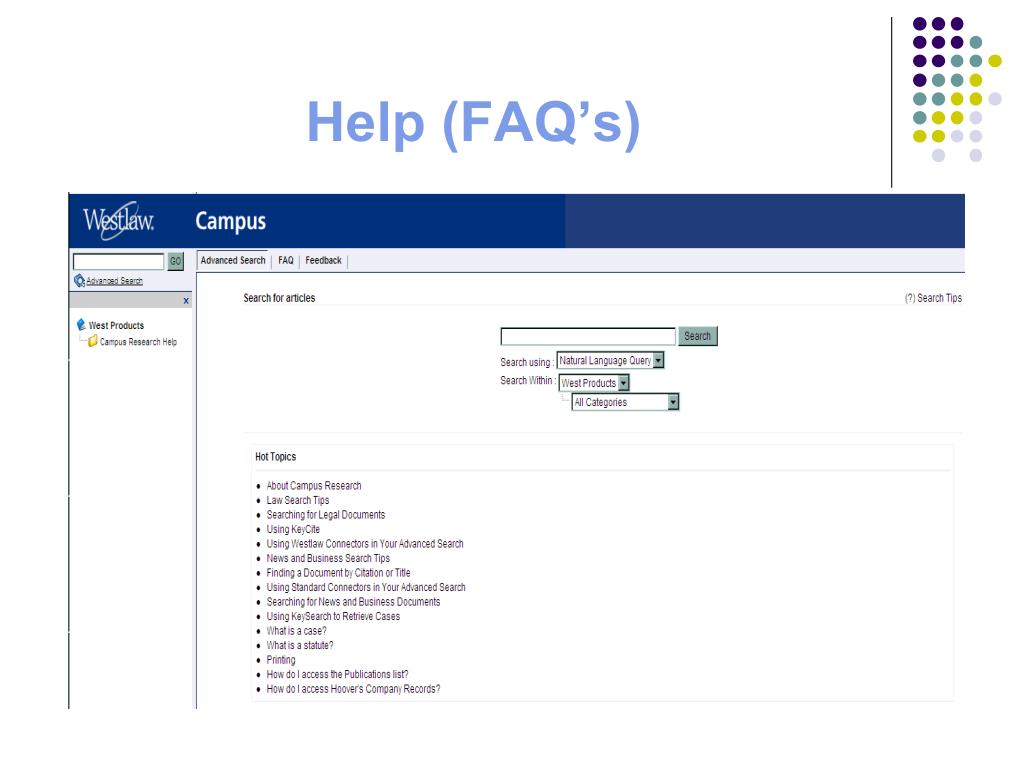Open About Campus Research topic

pyautogui.click(x=313, y=486)
